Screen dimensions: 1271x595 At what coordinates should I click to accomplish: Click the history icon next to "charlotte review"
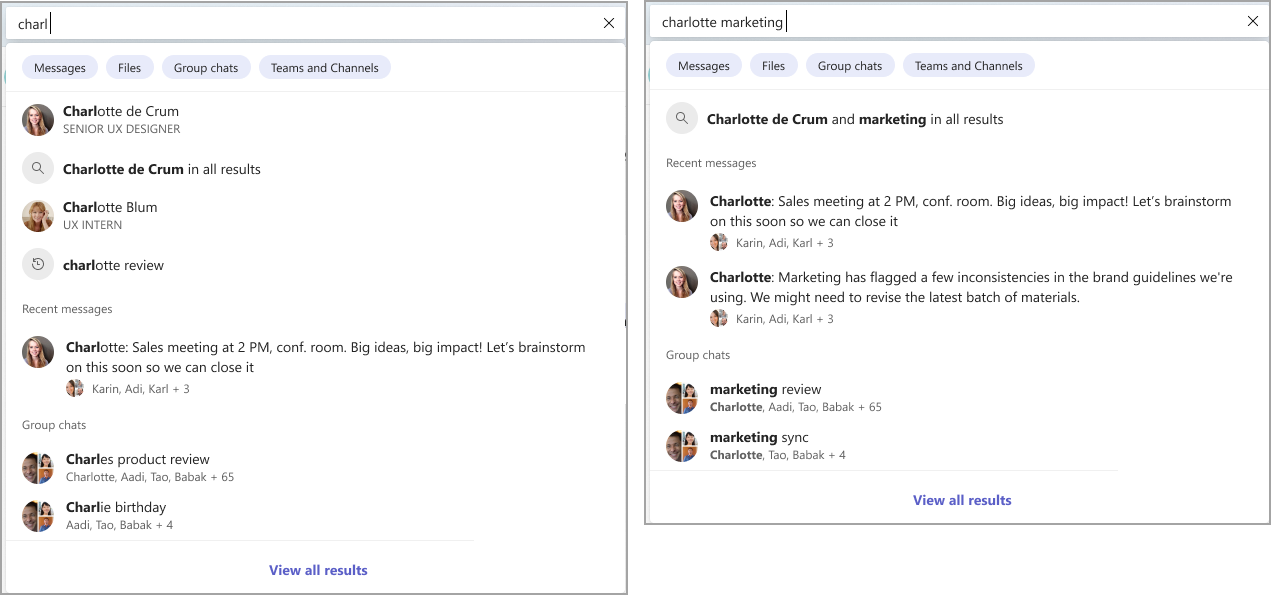point(38,265)
